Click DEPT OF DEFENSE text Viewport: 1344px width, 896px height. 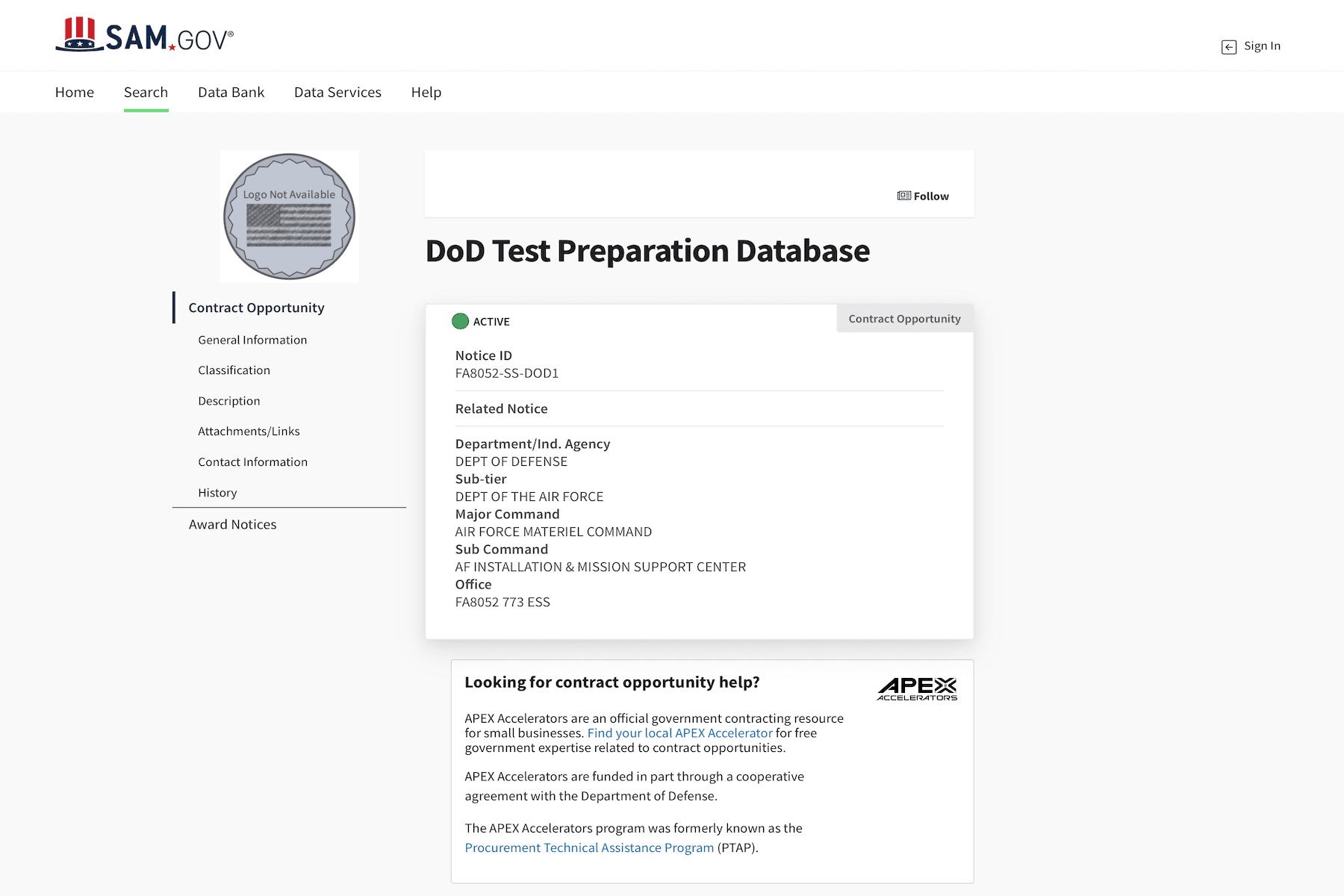coord(511,461)
